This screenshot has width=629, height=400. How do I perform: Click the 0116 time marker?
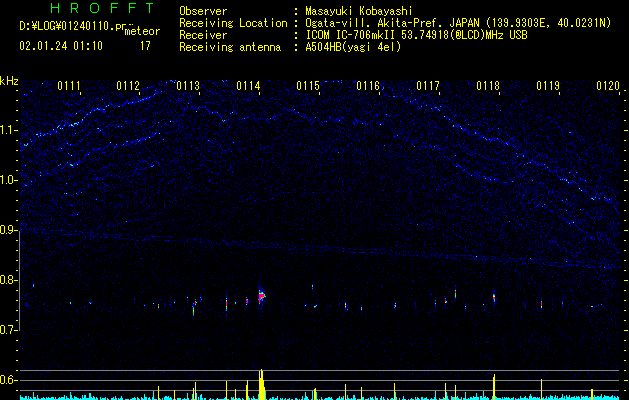(368, 86)
